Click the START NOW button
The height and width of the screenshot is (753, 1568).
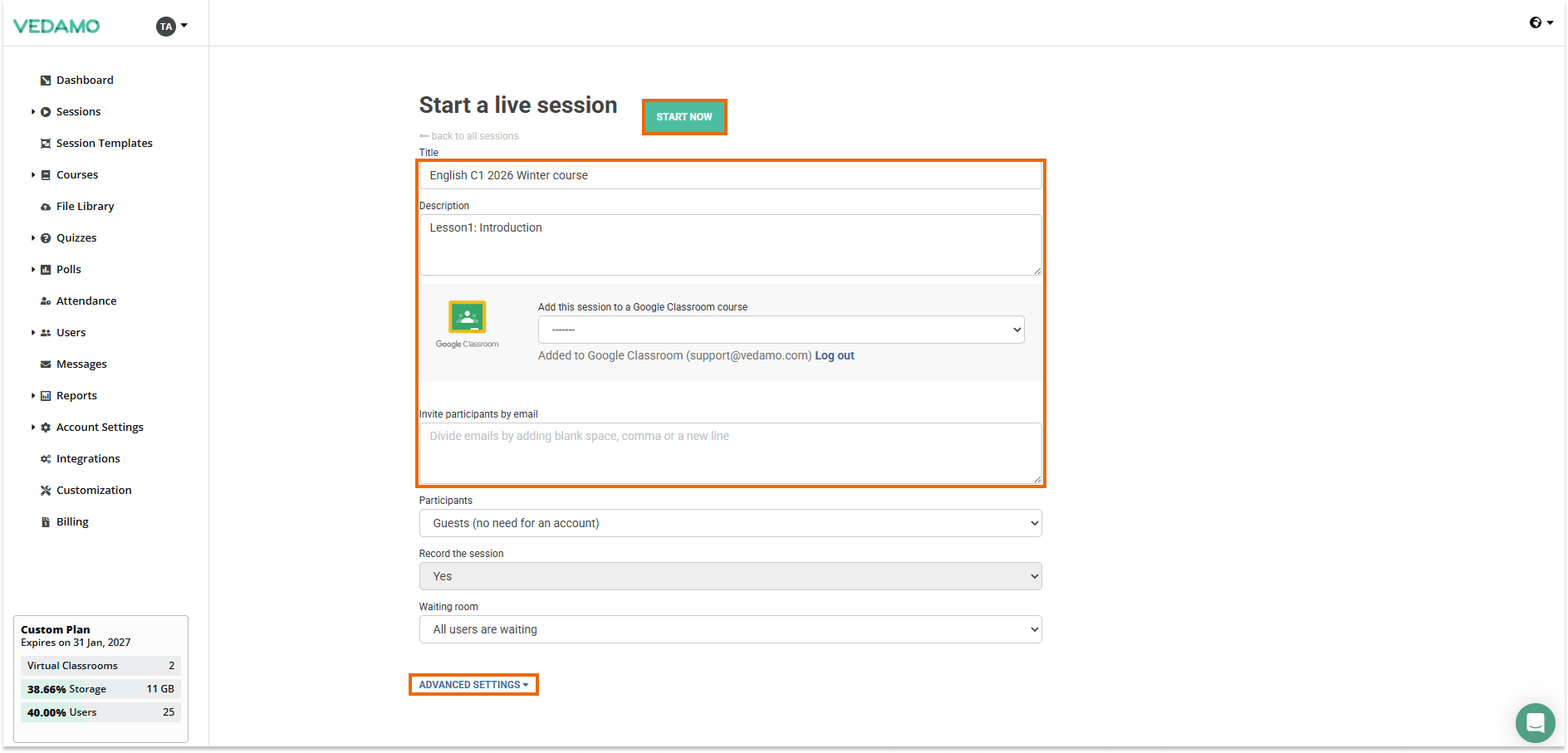[684, 117]
